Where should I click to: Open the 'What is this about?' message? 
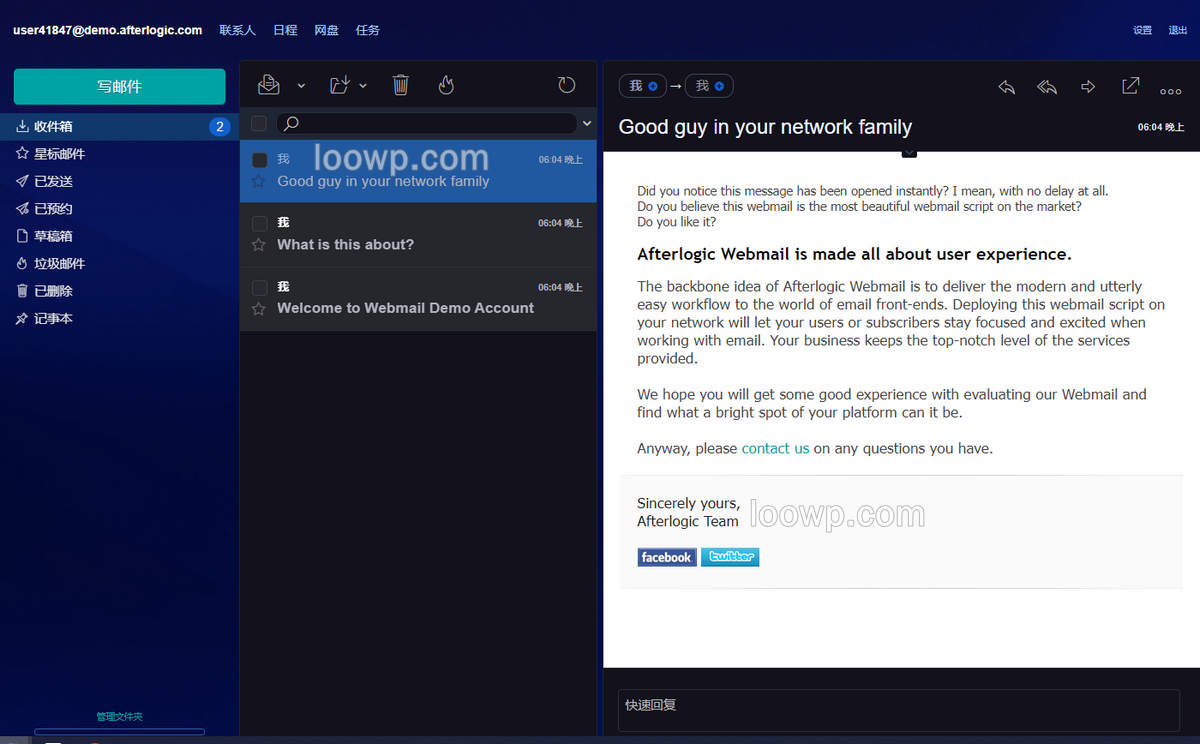coord(418,235)
